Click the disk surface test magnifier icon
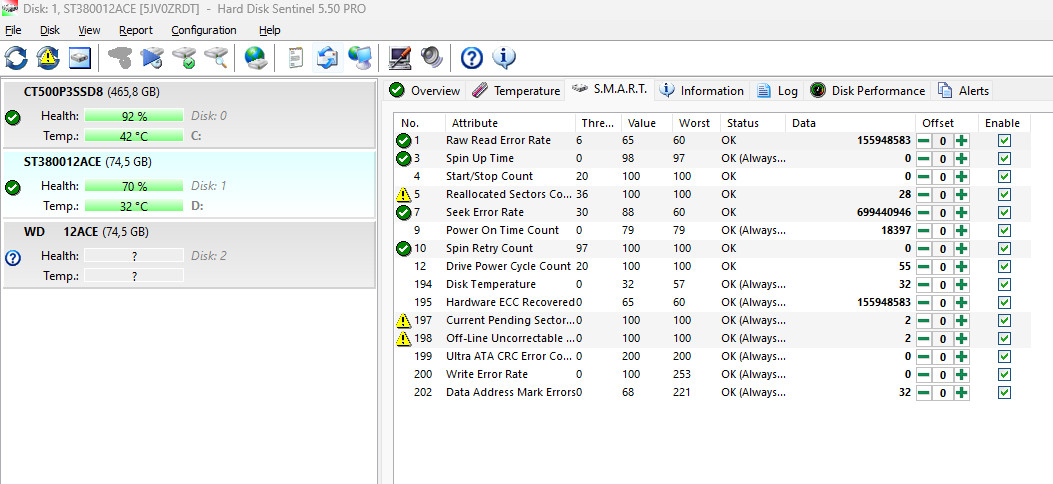The image size is (1053, 484). click(215, 58)
